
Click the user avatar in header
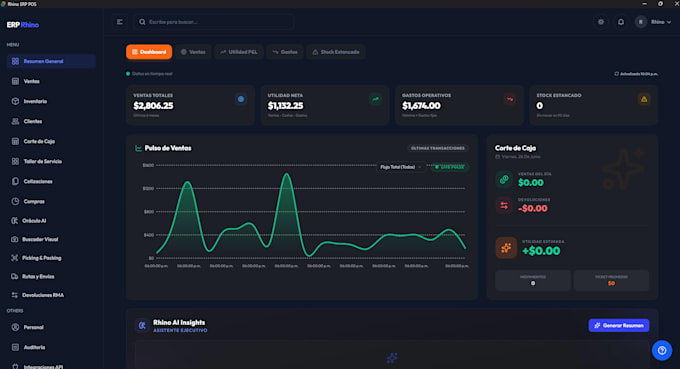(641, 22)
